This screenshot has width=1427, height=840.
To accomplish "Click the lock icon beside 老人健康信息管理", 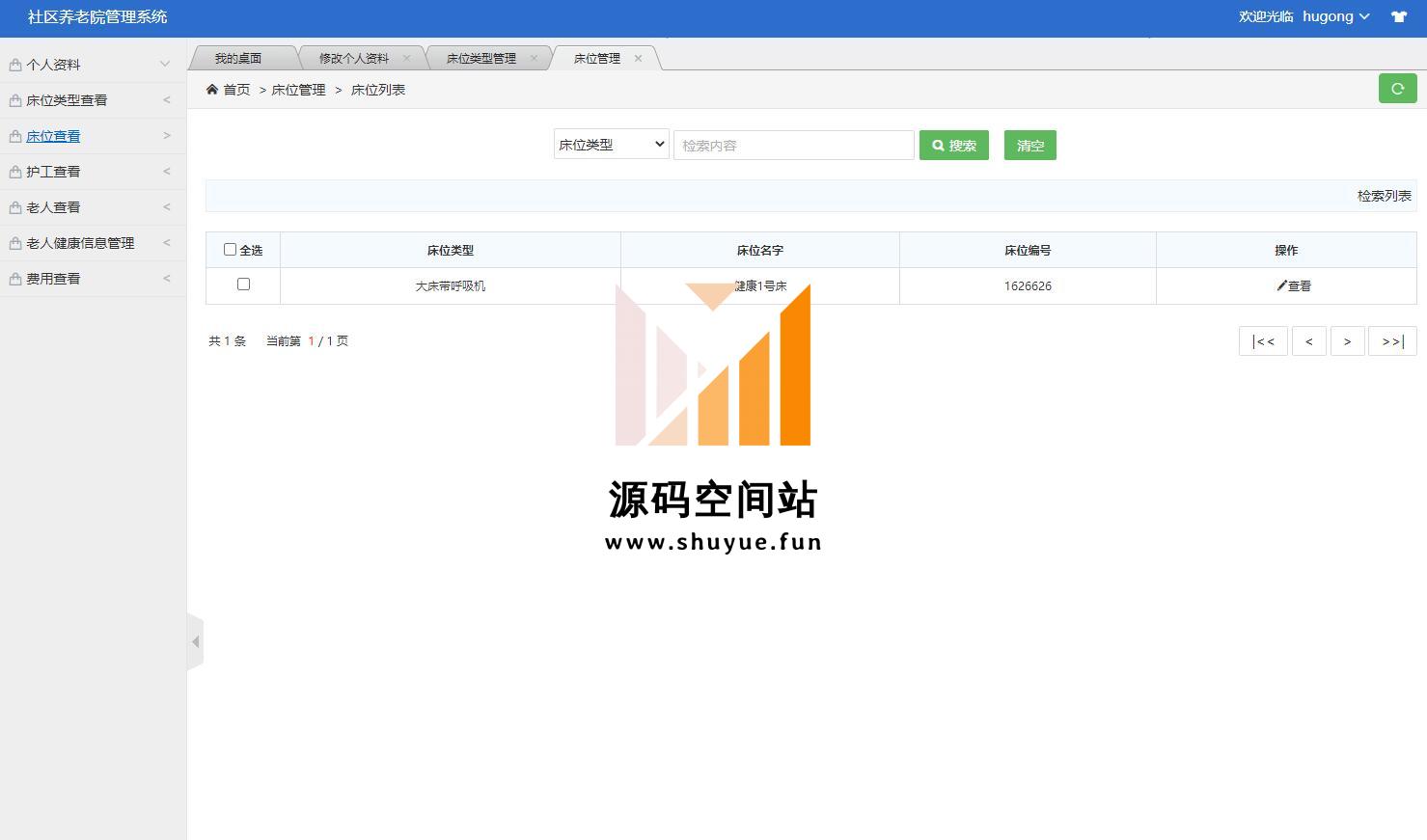I will click(x=15, y=243).
